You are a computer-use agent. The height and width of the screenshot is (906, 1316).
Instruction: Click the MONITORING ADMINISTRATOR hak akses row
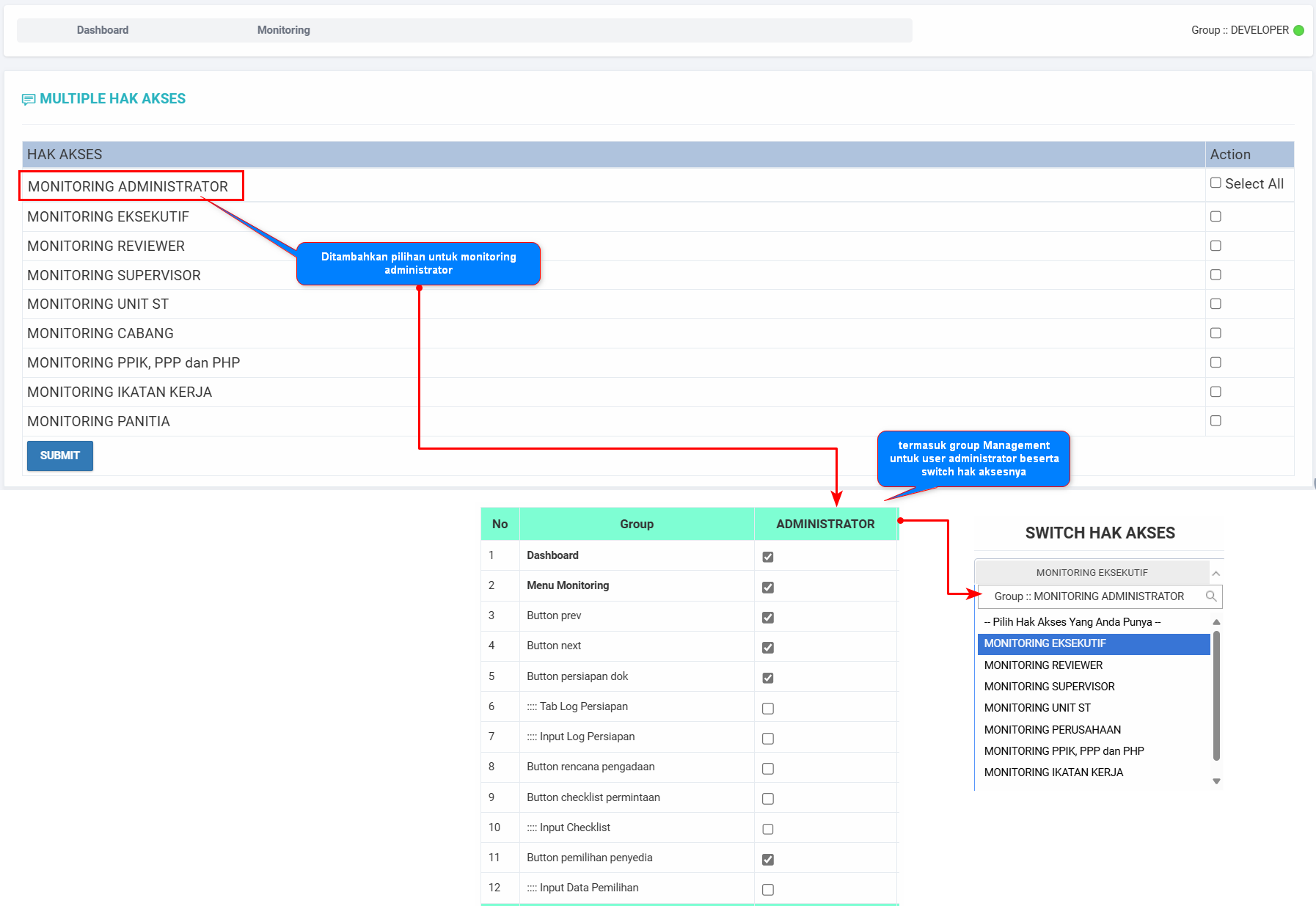coord(128,186)
